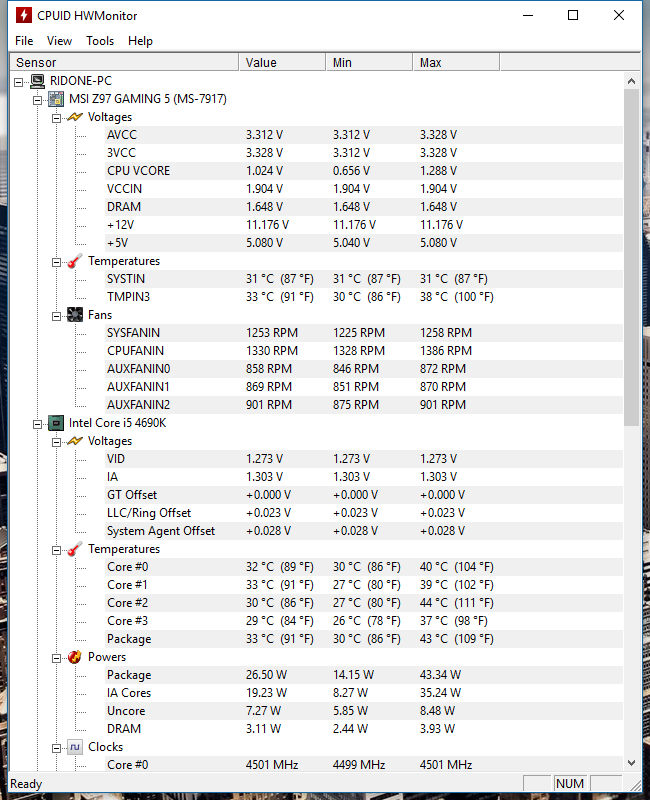Click the CPU Temperatures thermometer icon
The image size is (650, 800).
tap(74, 549)
